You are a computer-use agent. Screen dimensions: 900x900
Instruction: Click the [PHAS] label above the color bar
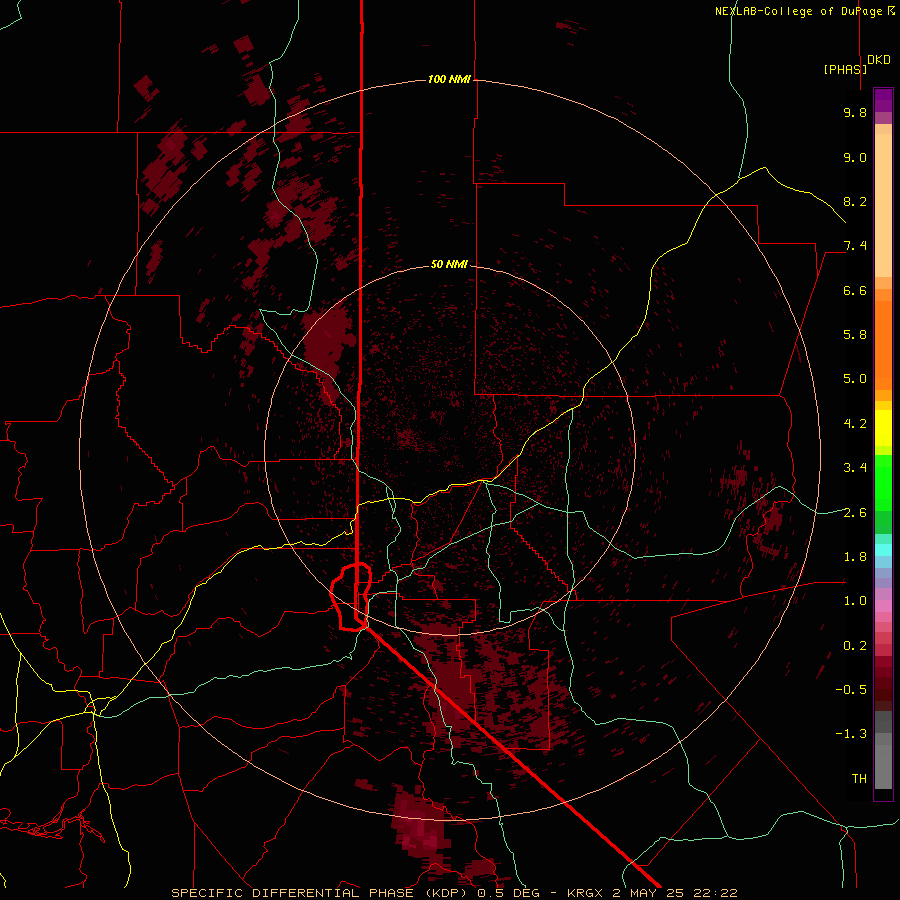click(x=845, y=69)
